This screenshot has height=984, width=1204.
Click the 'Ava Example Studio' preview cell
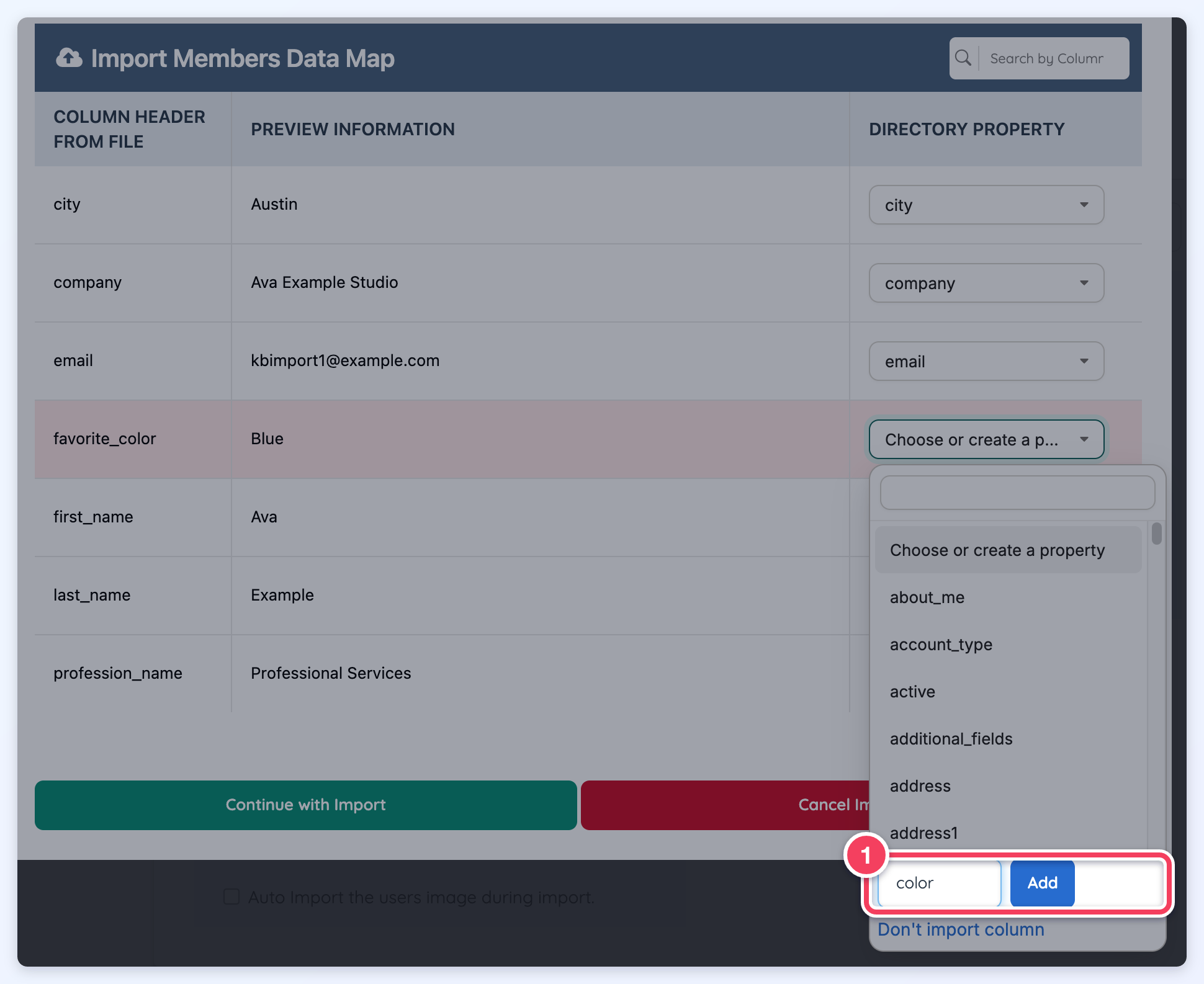(x=540, y=282)
